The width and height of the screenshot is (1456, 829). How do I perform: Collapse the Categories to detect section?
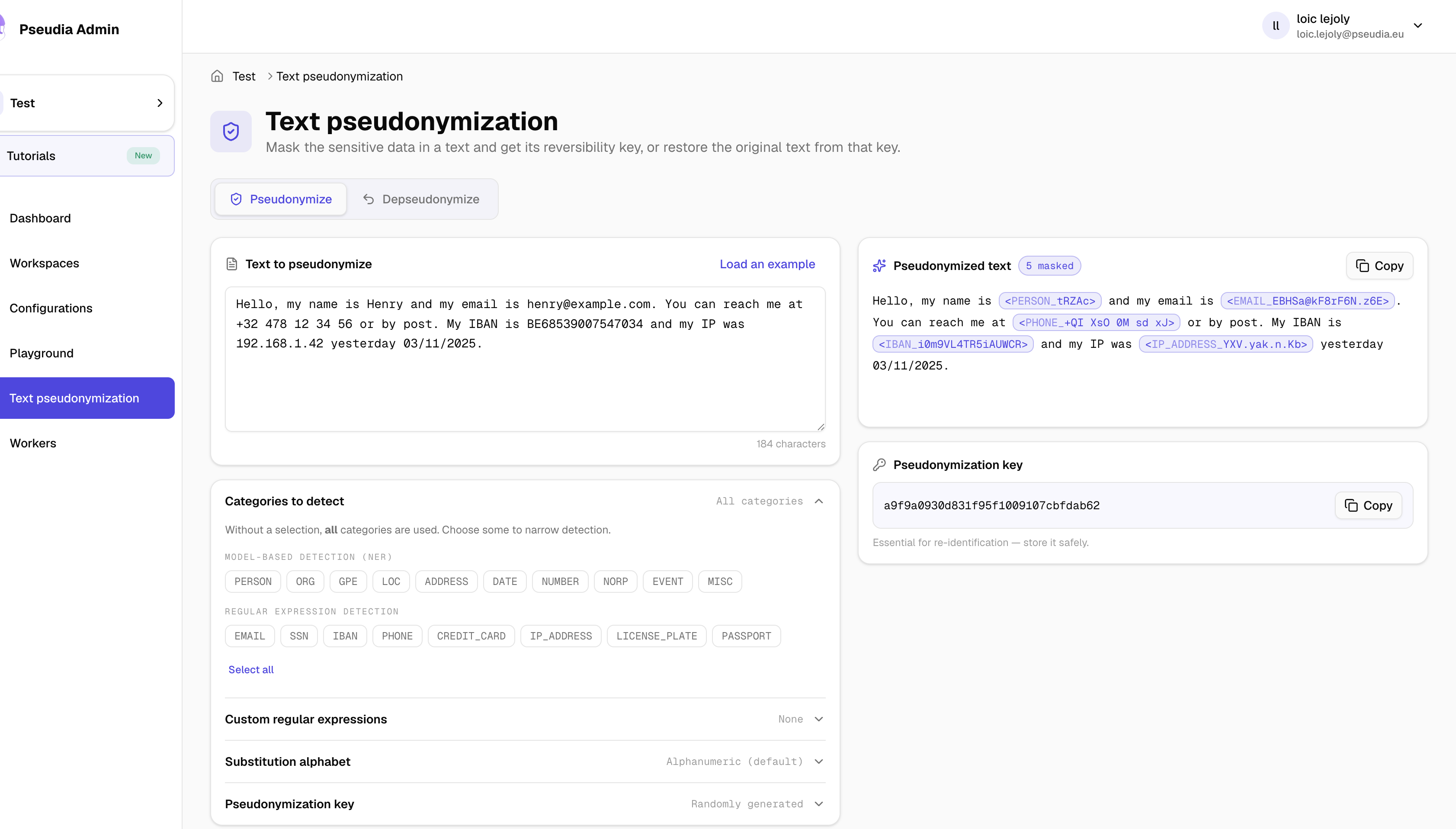click(818, 501)
